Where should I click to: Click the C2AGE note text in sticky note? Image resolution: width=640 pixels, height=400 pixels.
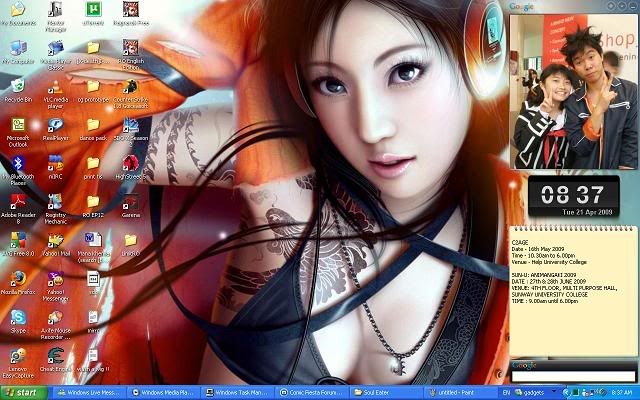519,242
